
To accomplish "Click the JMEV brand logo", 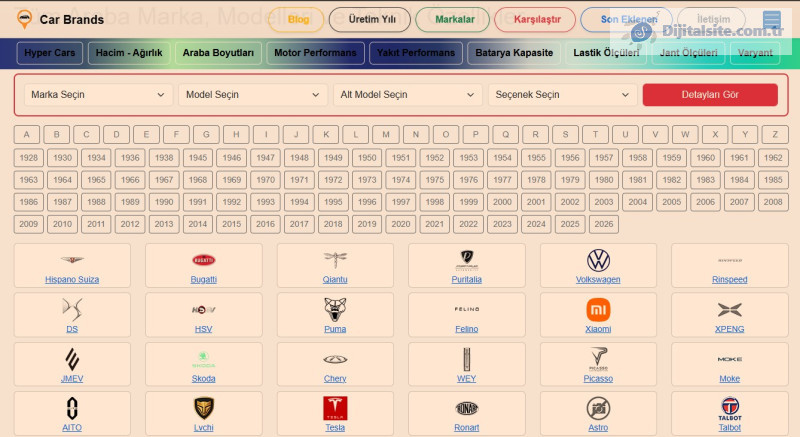I will click(72, 359).
